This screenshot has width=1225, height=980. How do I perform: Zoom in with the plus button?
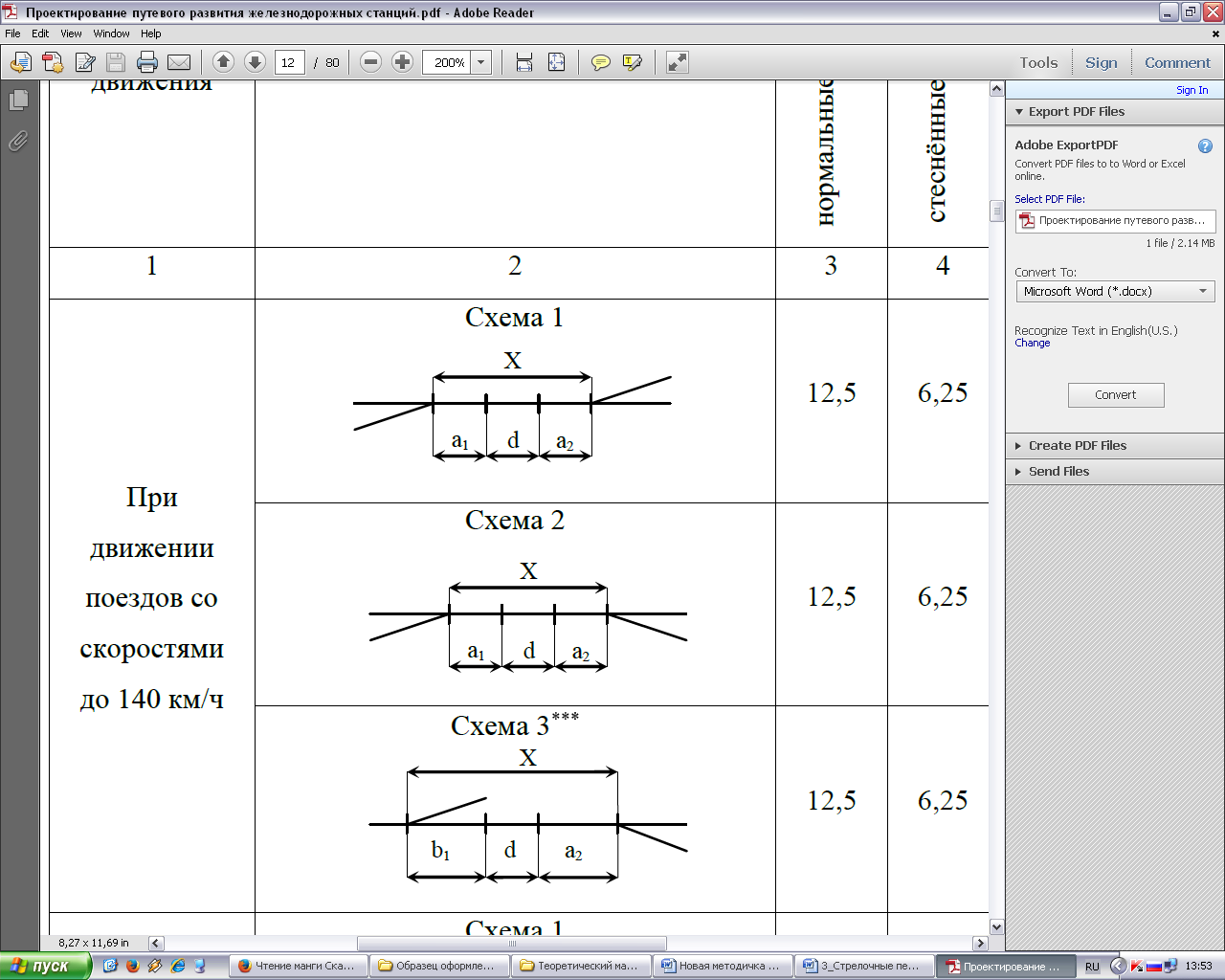[x=403, y=62]
